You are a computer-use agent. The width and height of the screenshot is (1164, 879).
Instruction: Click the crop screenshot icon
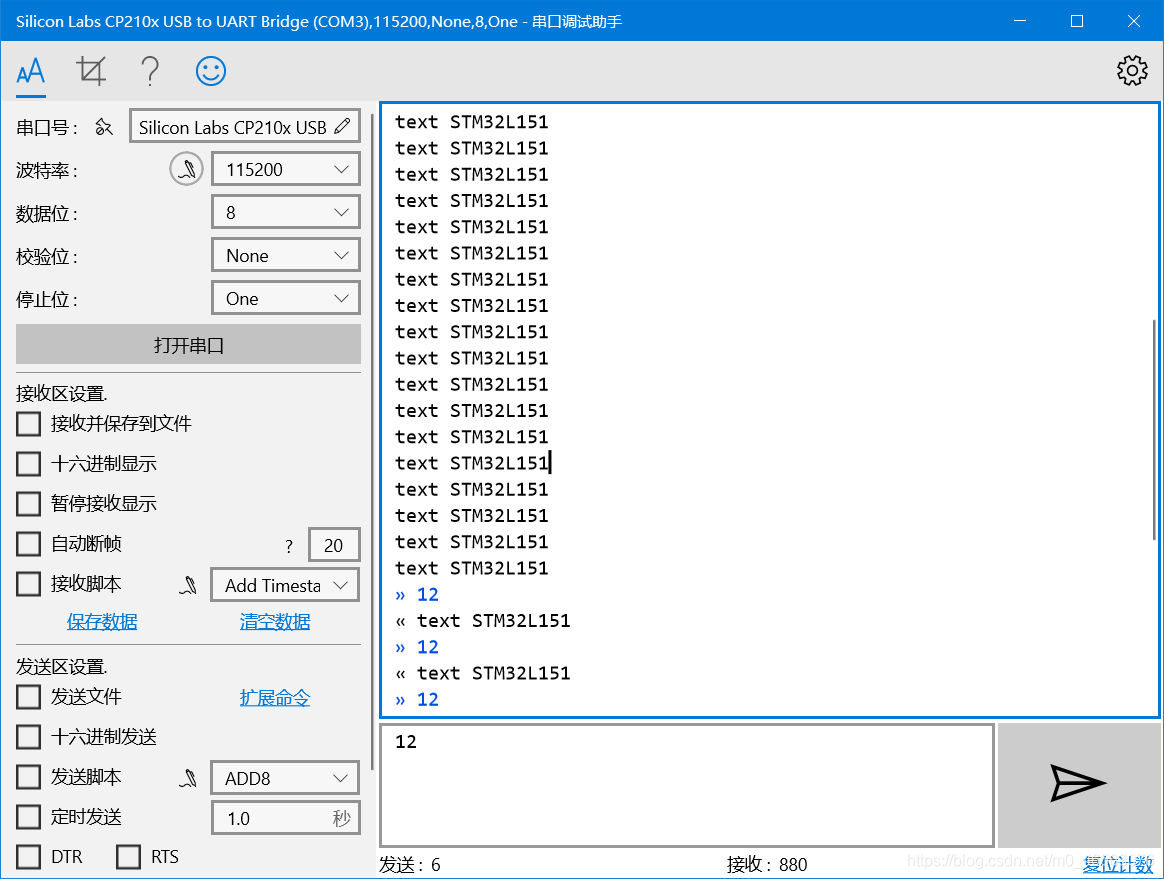click(91, 71)
